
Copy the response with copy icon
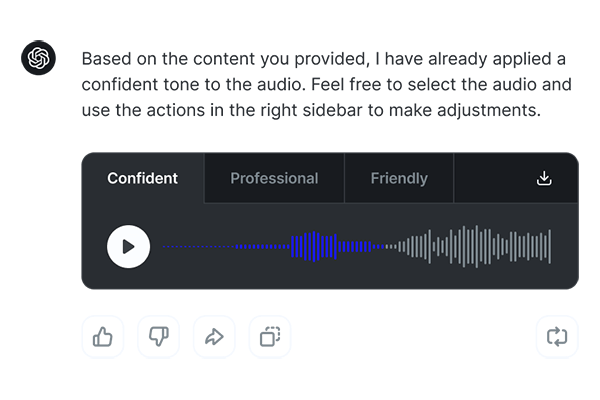click(270, 337)
